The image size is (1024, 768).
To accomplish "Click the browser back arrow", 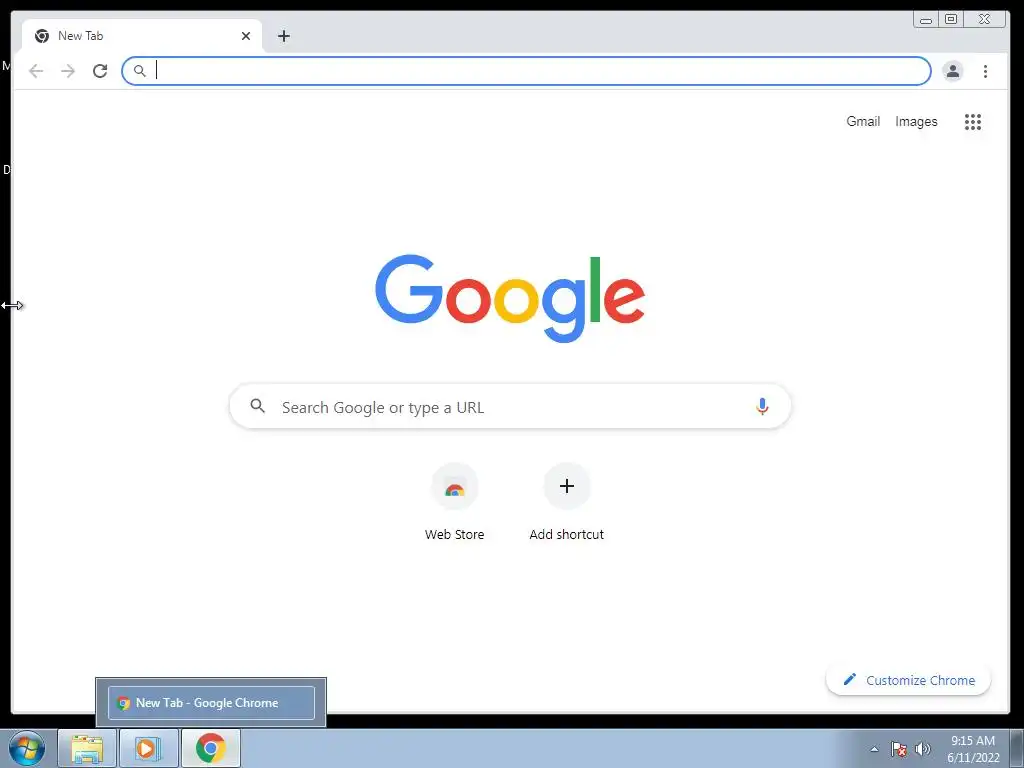I will pos(36,71).
